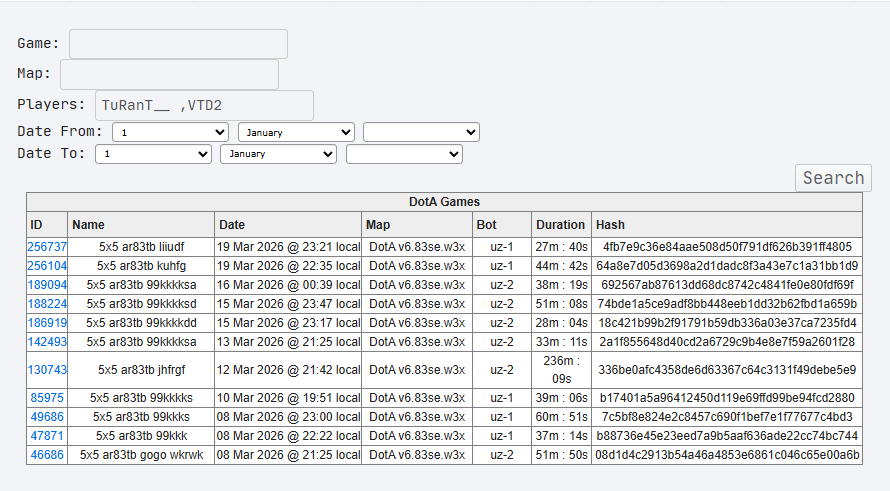Click date '15 Mar 2026 @ 23:47 local'
Viewport: 890px width, 491px height.
288,304
